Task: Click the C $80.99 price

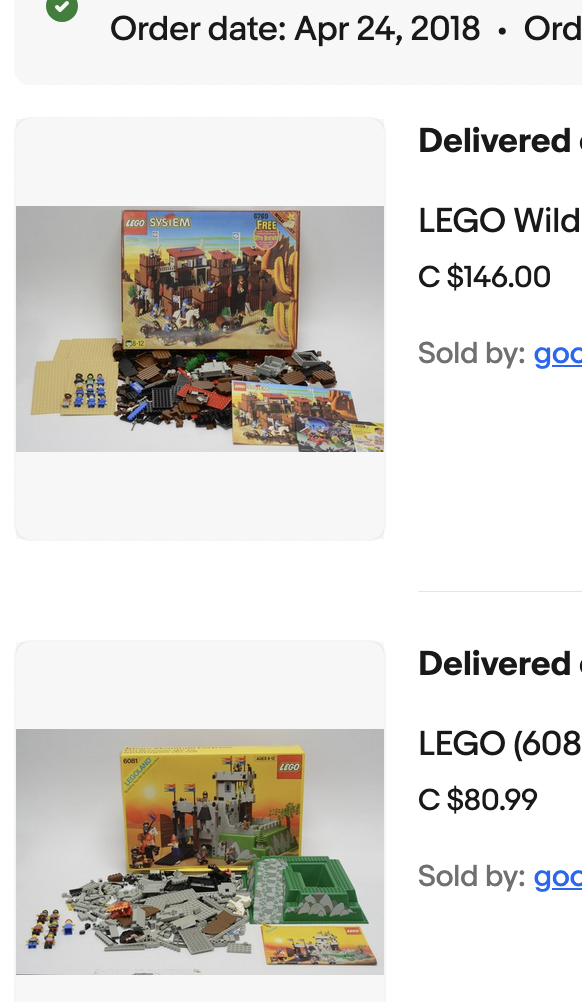Action: tap(478, 799)
